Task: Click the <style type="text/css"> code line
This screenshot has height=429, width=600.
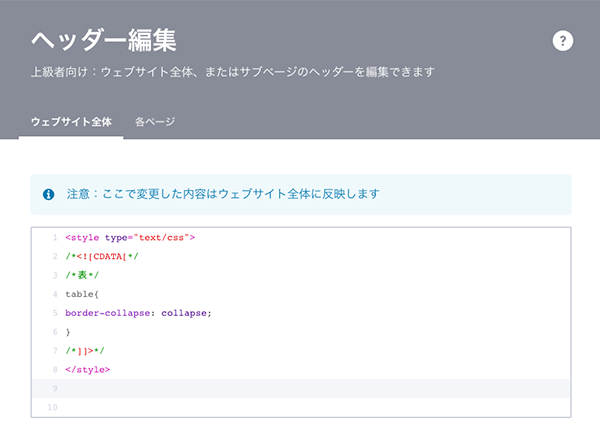Action: [x=130, y=238]
